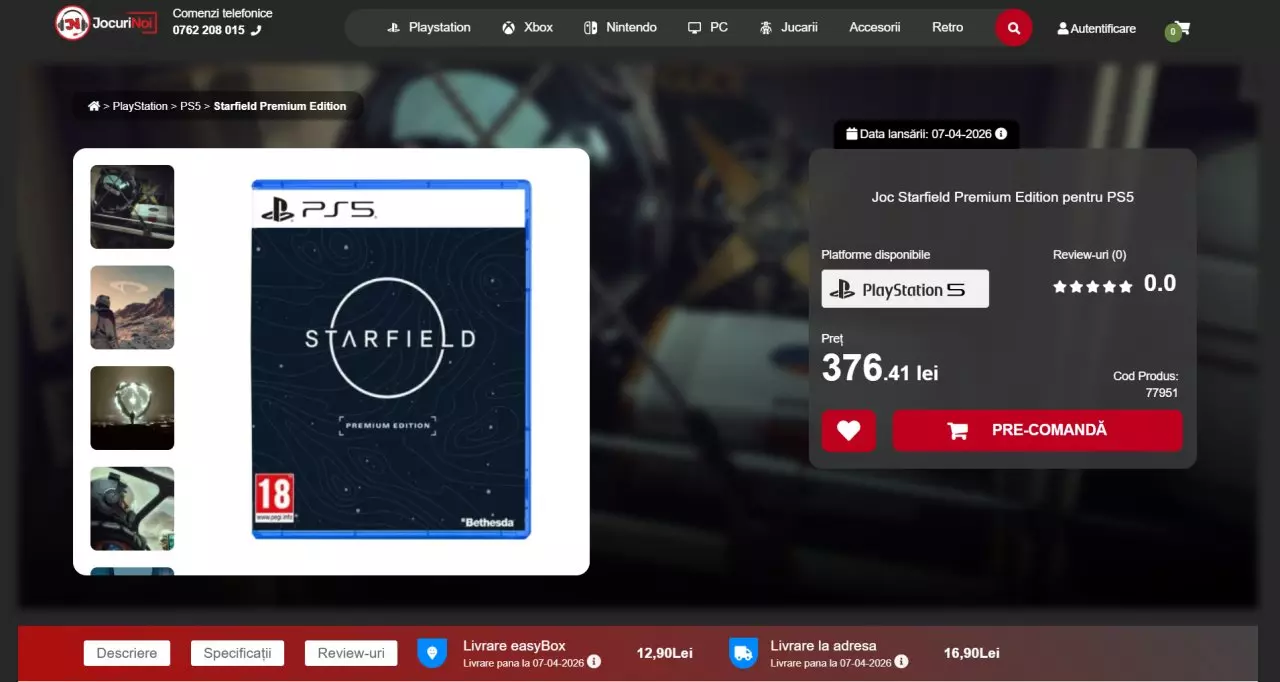Go to PlayStation breadcrumb link
This screenshot has height=682, width=1280.
(140, 106)
